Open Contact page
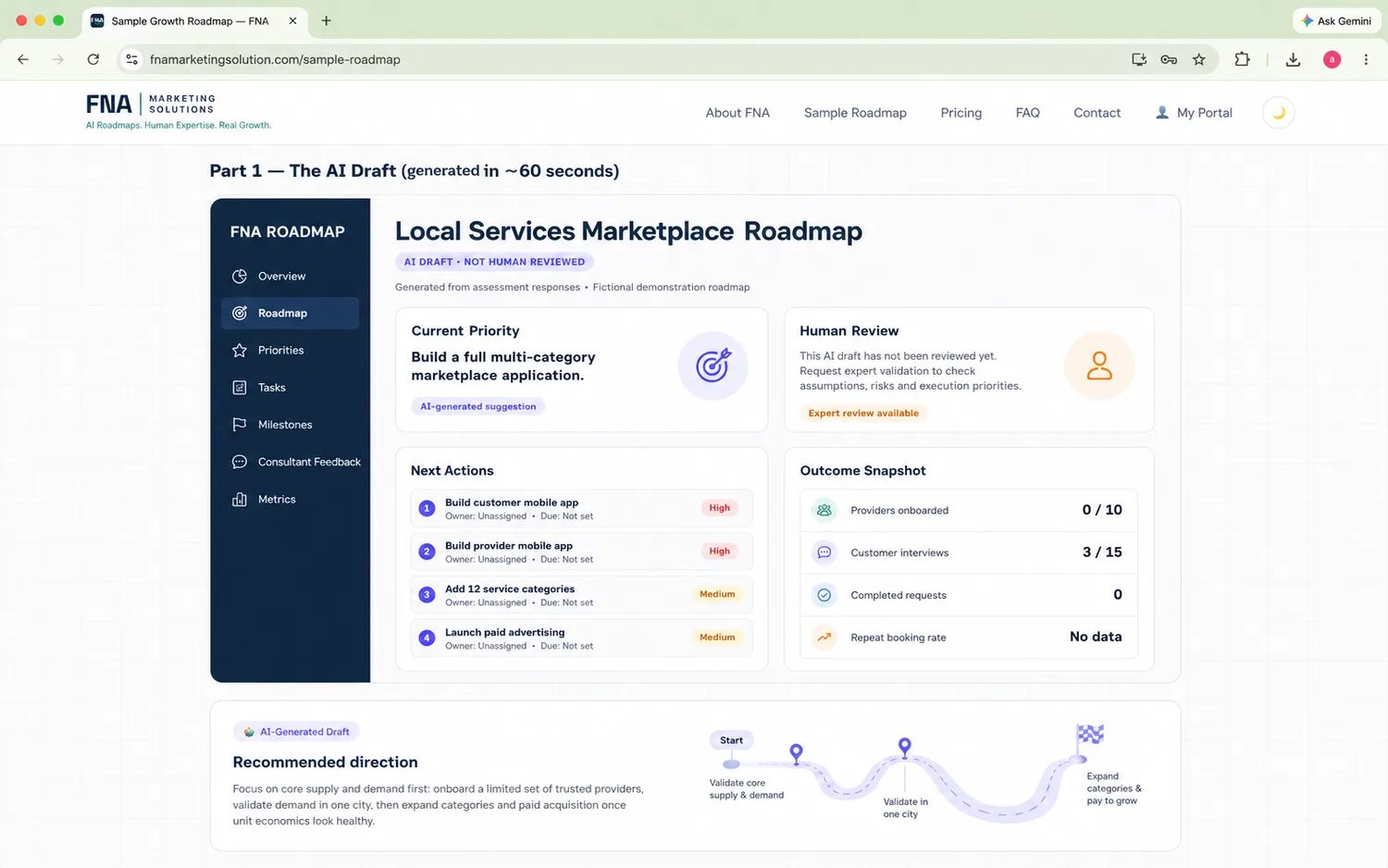Screen dimensions: 1388x868 point(1097,113)
